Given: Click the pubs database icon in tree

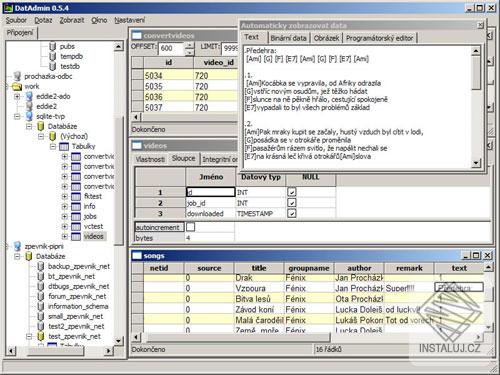Looking at the screenshot, I should [52, 46].
